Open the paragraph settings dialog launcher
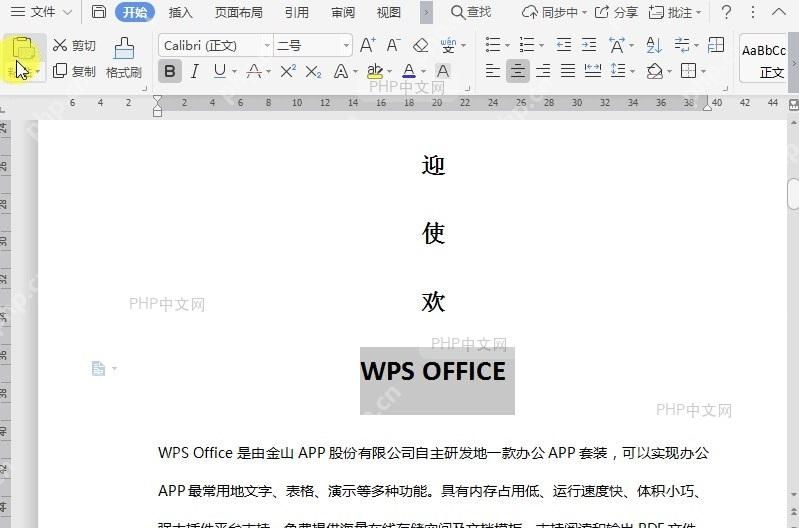 point(725,88)
